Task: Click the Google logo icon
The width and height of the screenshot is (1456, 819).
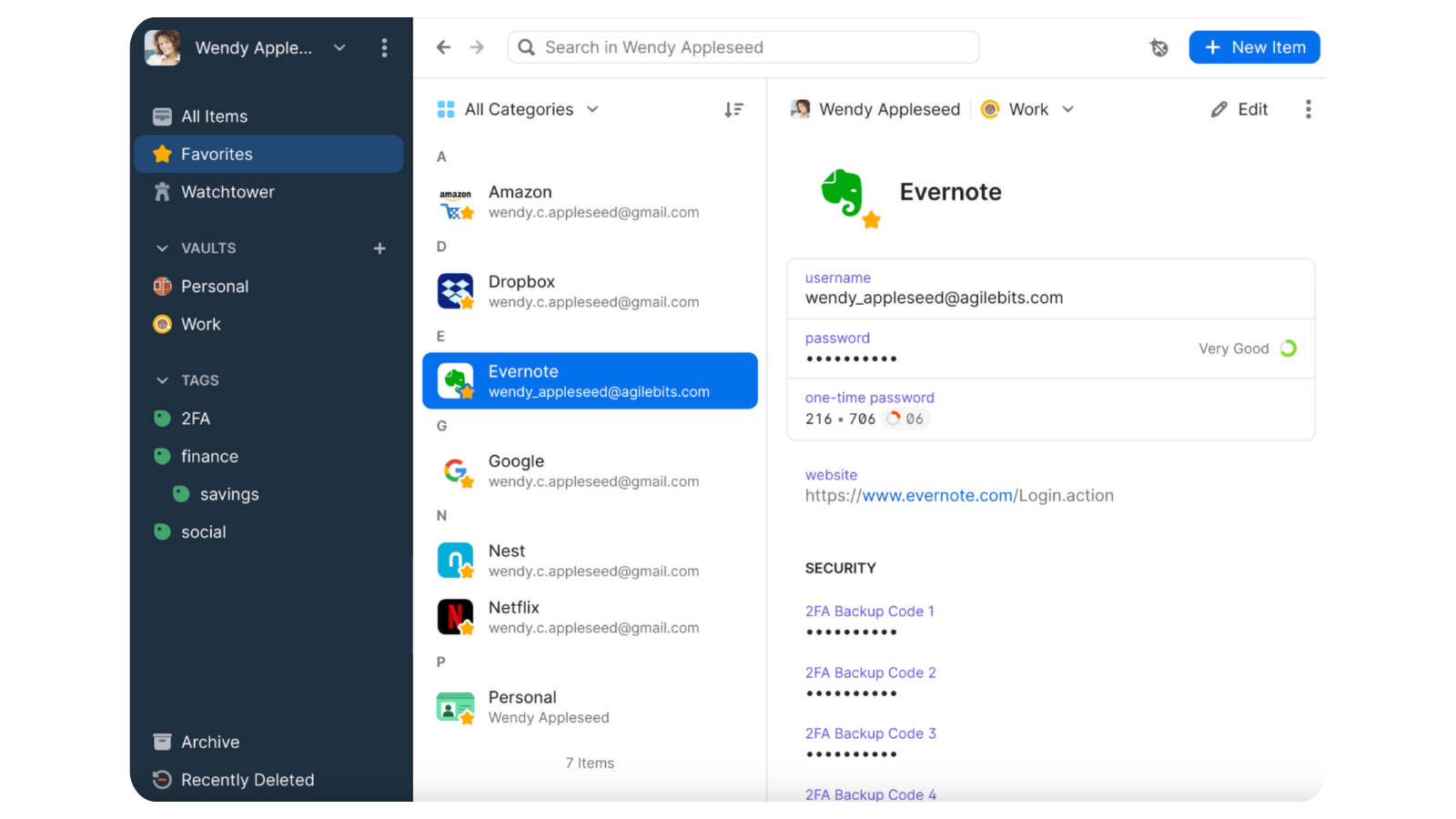Action: pyautogui.click(x=456, y=470)
